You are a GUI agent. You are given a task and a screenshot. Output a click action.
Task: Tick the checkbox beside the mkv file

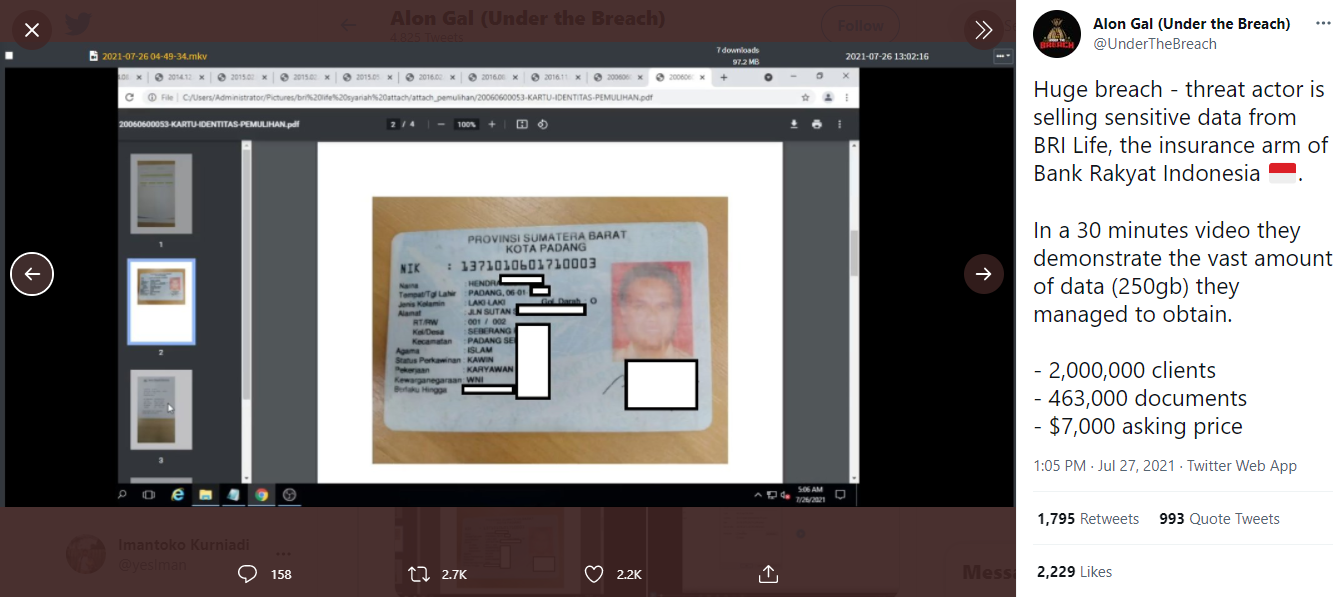click(x=9, y=56)
